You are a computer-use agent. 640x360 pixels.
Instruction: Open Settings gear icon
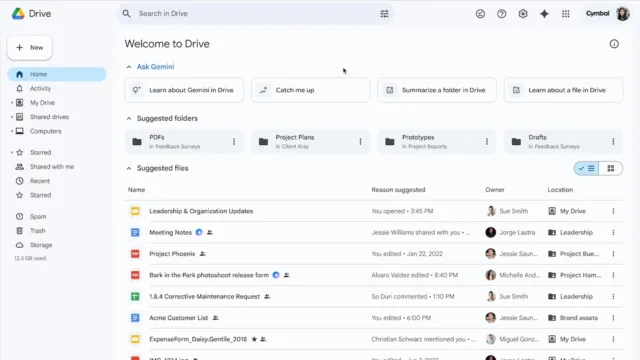(x=523, y=14)
